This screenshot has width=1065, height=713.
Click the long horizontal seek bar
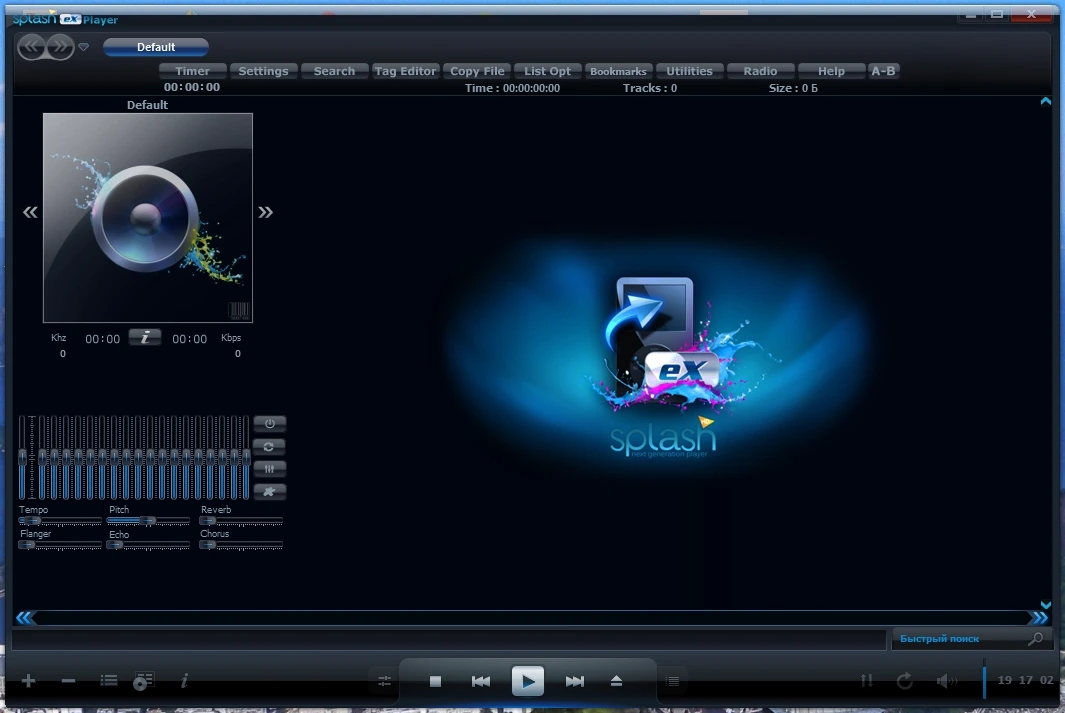532,617
